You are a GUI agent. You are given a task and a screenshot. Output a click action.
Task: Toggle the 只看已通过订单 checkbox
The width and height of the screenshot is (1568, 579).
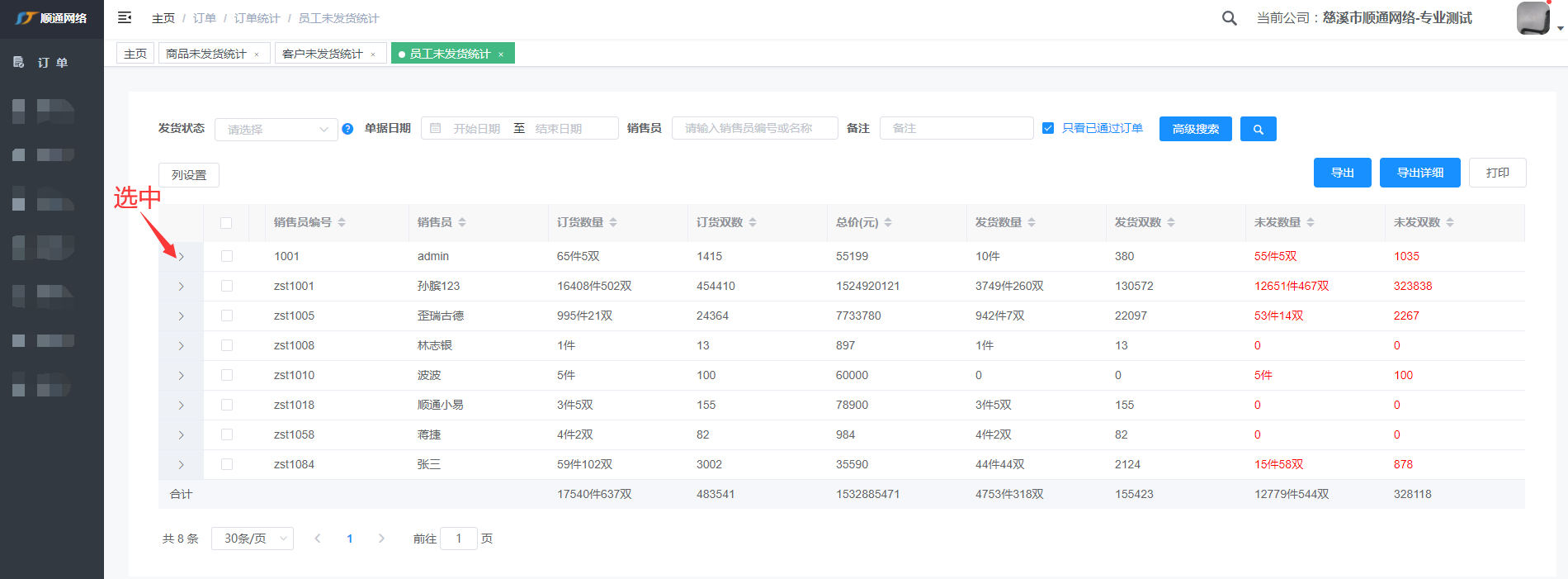[x=1048, y=128]
